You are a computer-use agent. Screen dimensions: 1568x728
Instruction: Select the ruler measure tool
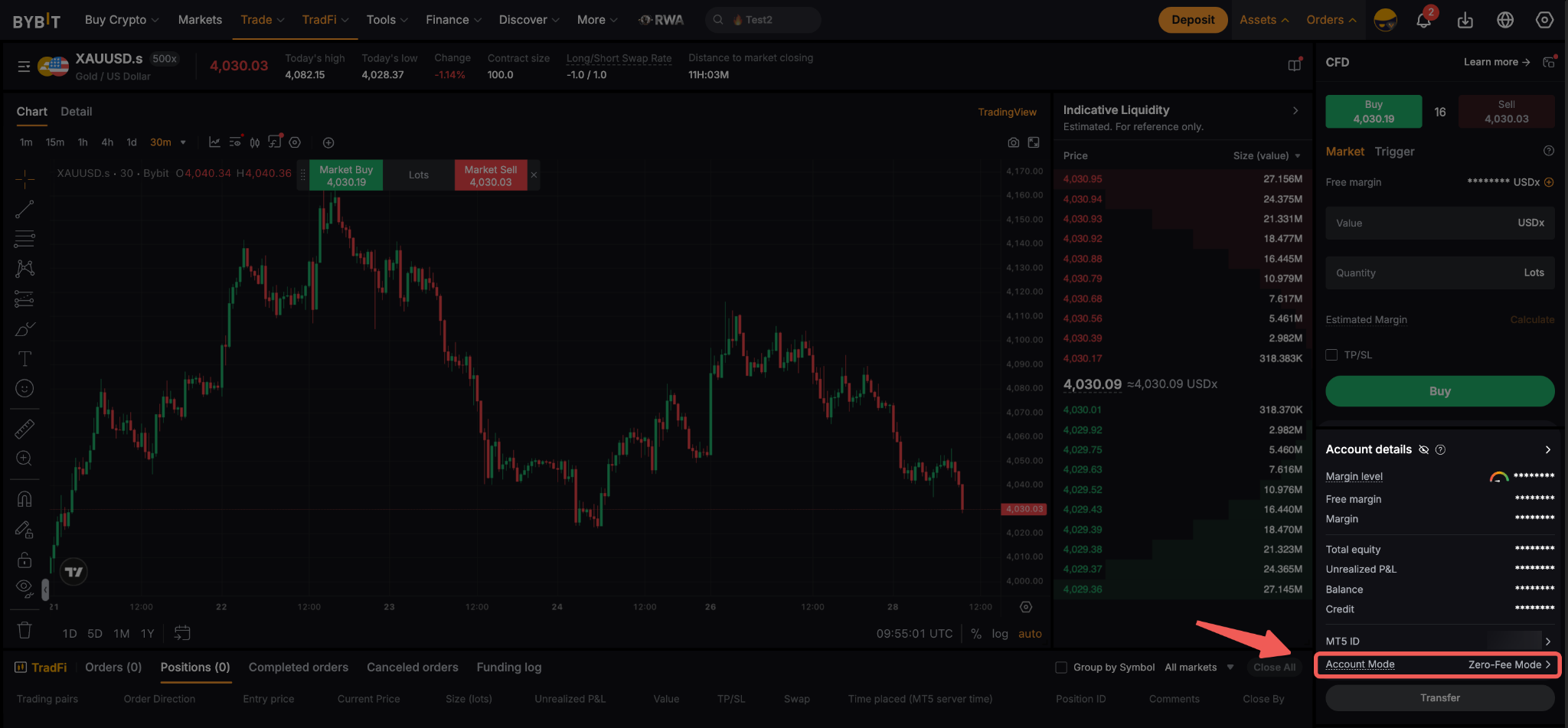pyautogui.click(x=24, y=429)
